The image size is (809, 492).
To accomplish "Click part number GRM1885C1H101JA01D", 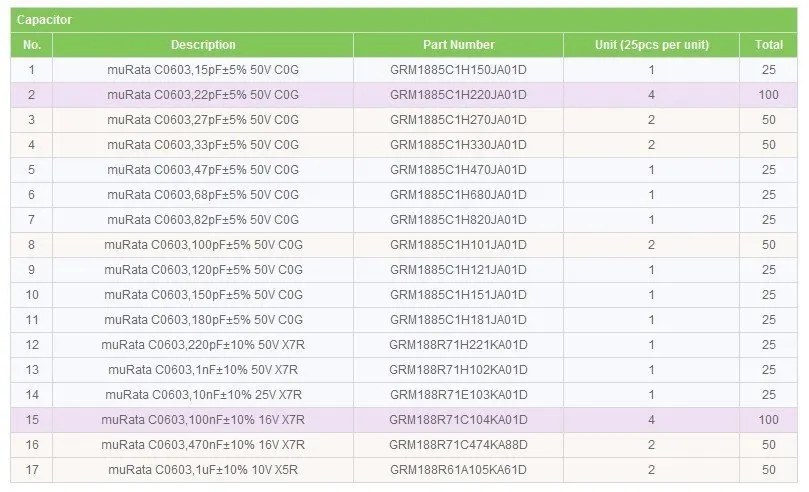I will coord(458,245).
